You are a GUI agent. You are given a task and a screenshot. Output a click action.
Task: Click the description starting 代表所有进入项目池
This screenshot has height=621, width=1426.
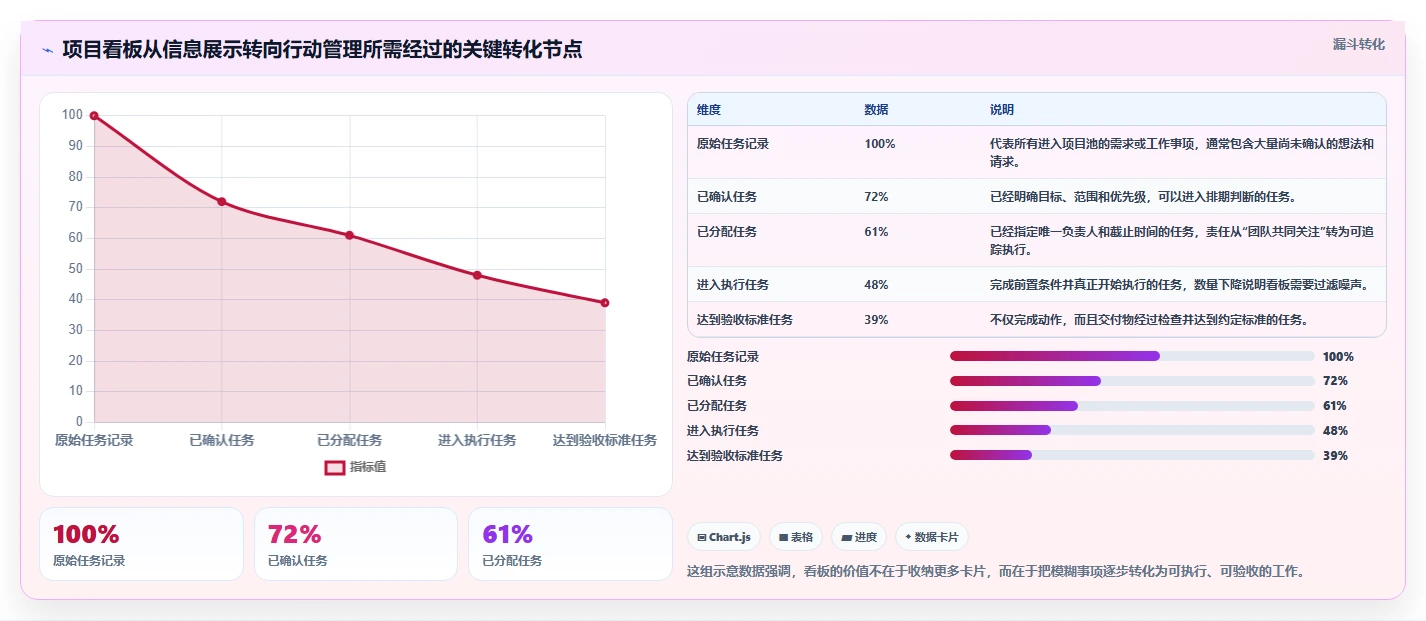[1182, 152]
